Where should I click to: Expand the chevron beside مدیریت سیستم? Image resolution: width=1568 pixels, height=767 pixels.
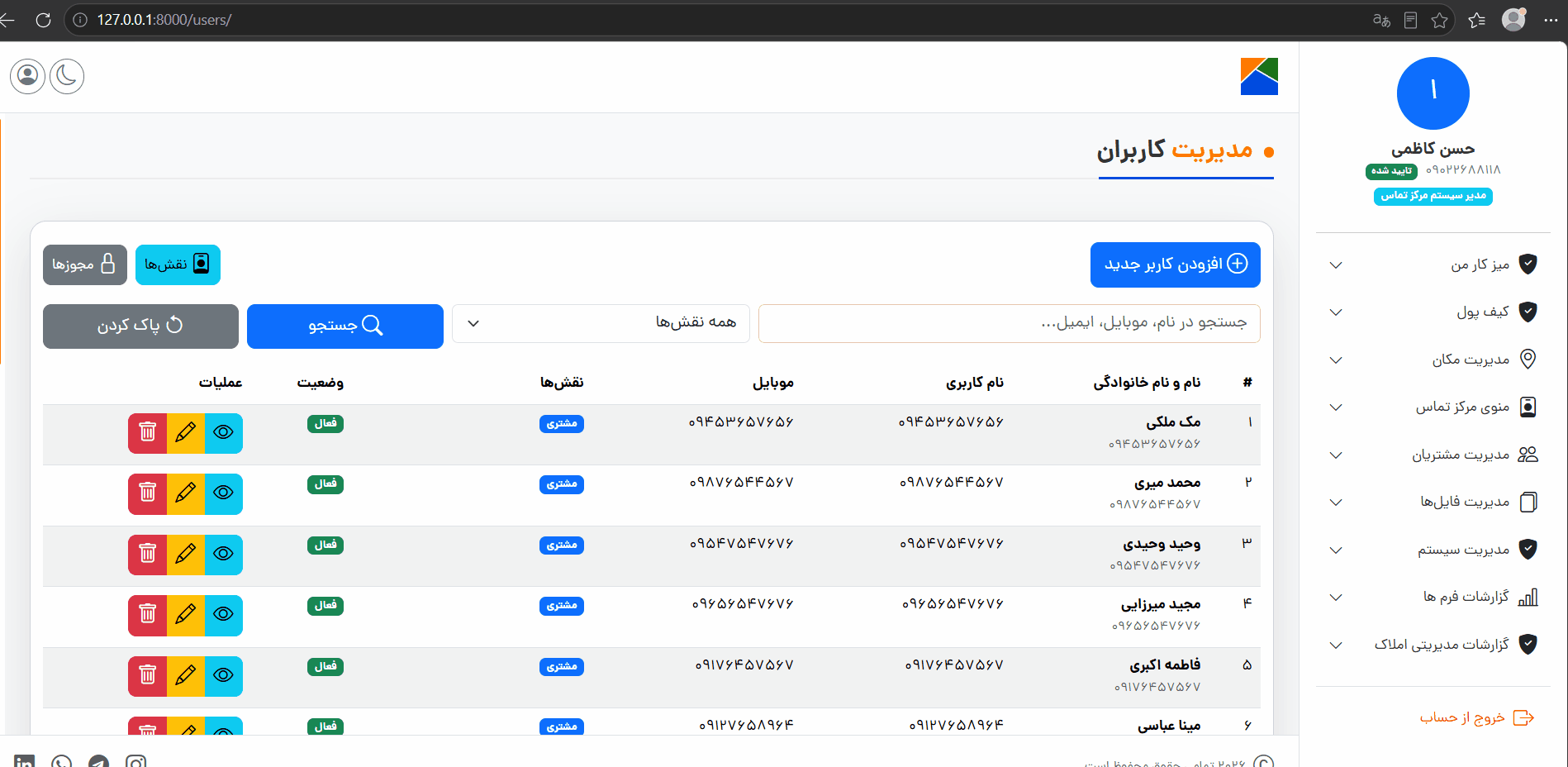(x=1336, y=550)
